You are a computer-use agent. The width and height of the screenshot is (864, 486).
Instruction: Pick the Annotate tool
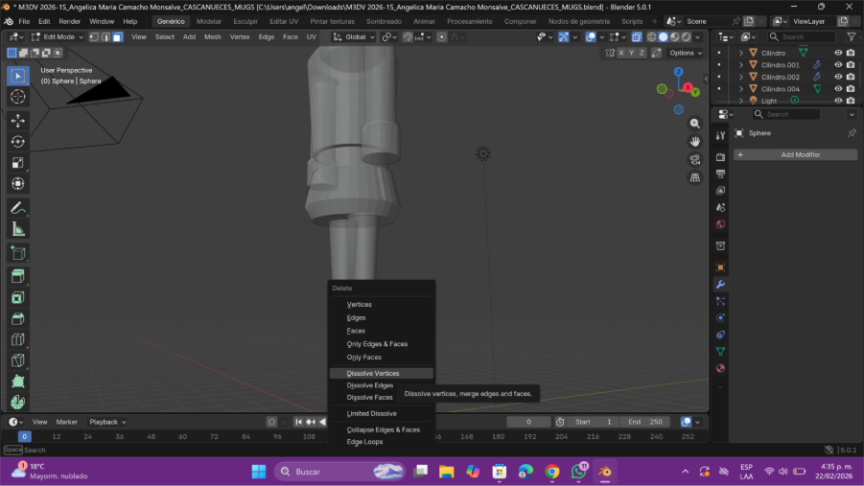[x=18, y=208]
